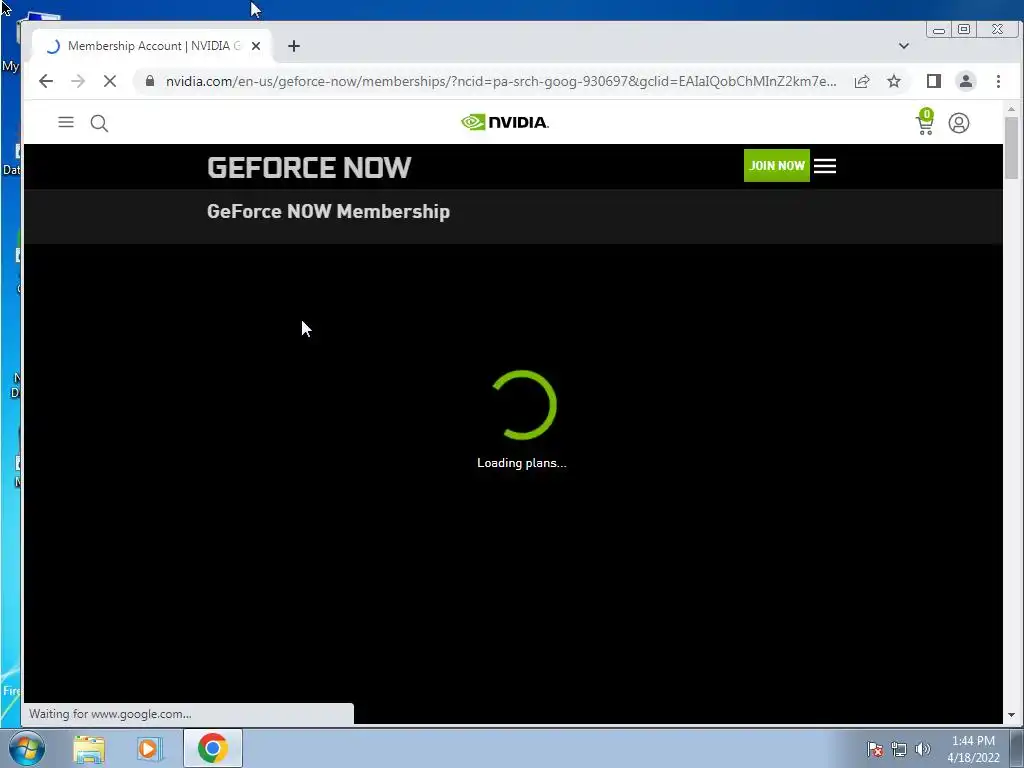Open the Chrome side panel
This screenshot has height=768, width=1024.
click(x=934, y=81)
